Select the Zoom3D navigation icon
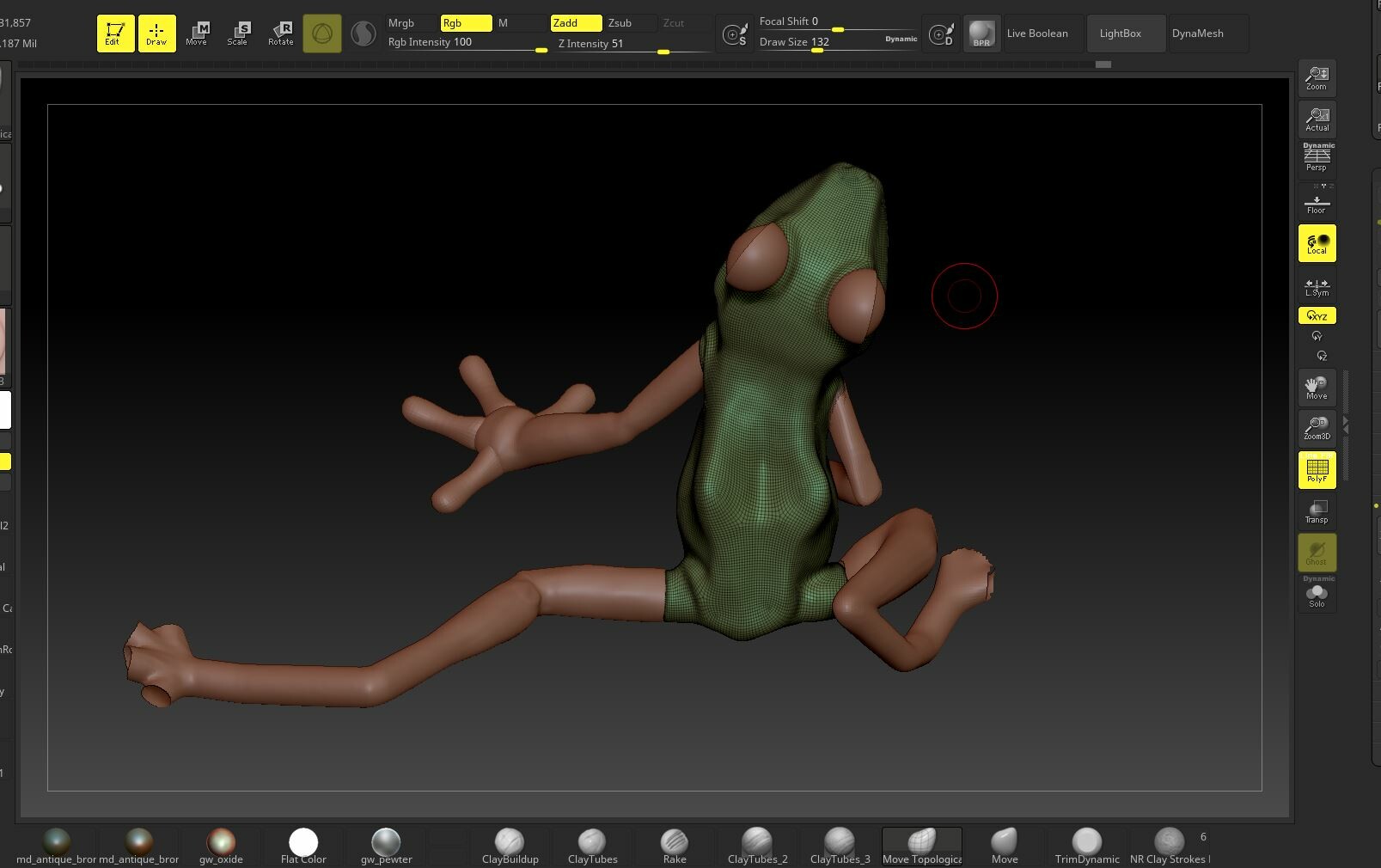Screen dimensions: 1381x868 [x=1317, y=427]
